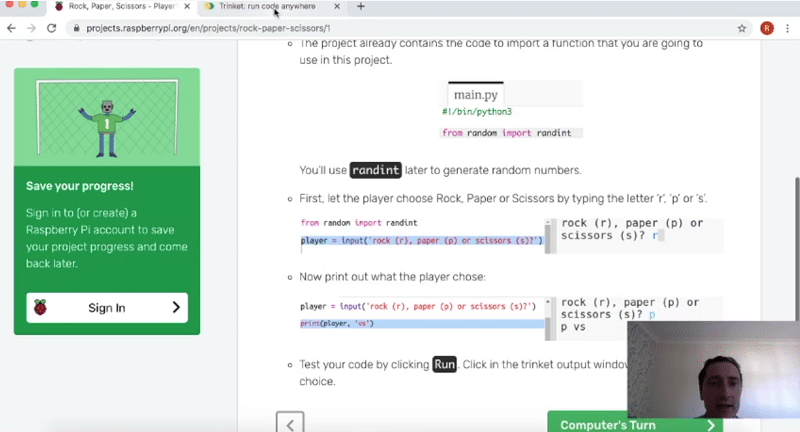The height and width of the screenshot is (432, 800).
Task: Go to previous step with left chevron
Action: (x=289, y=424)
